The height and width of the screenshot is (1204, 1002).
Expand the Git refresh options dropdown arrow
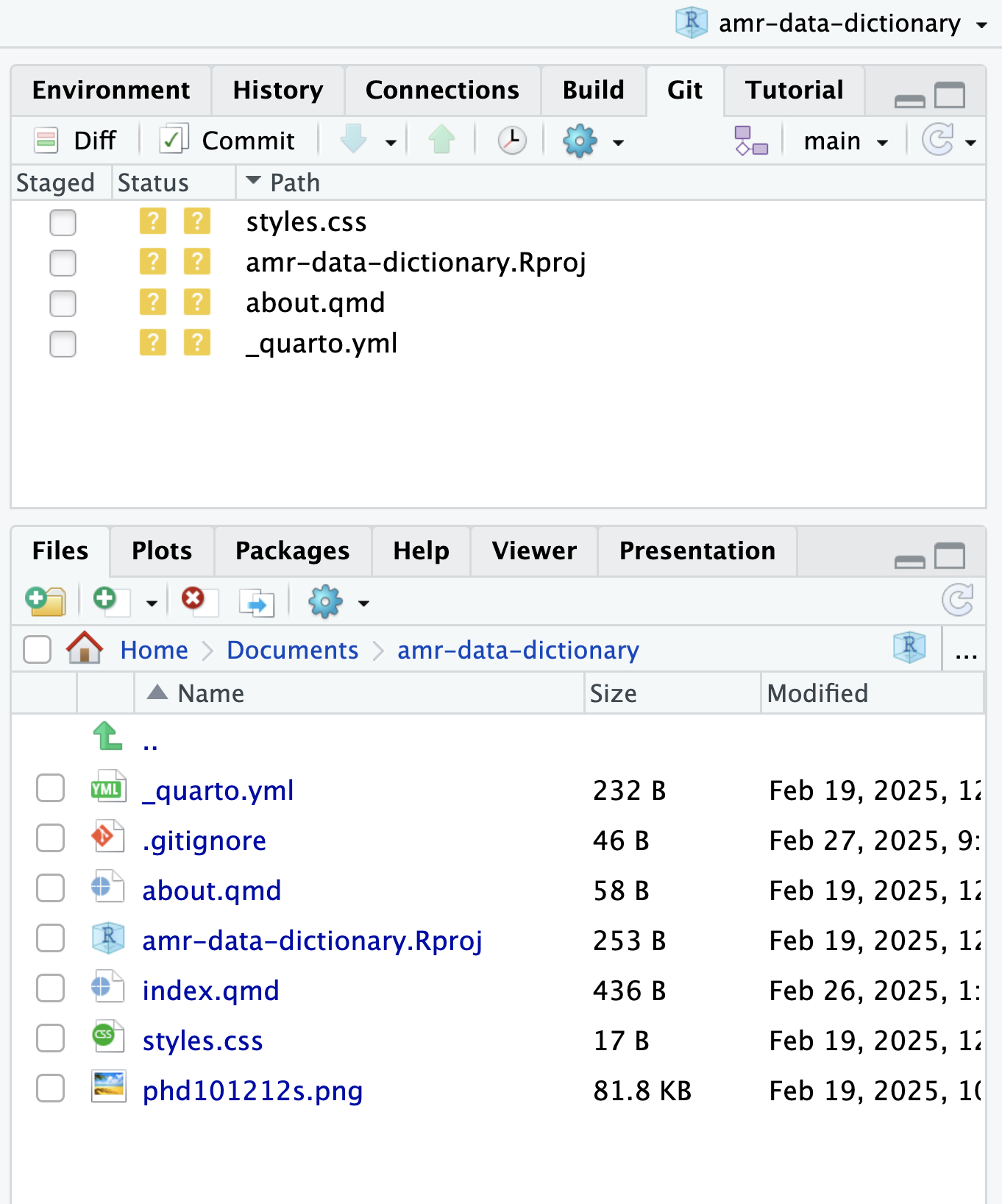pyautogui.click(x=971, y=142)
